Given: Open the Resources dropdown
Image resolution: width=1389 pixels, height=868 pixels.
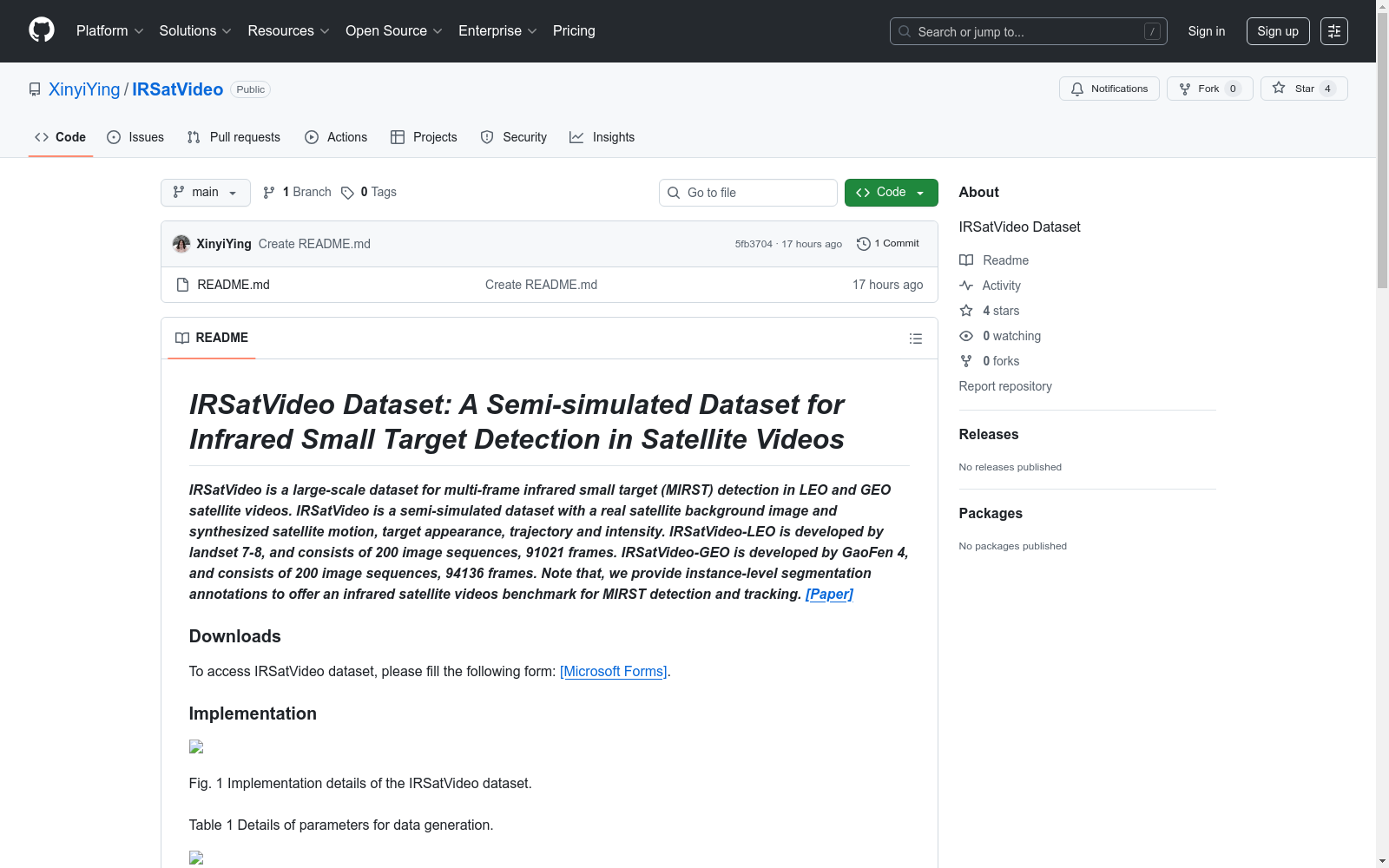Looking at the screenshot, I should click(x=288, y=30).
